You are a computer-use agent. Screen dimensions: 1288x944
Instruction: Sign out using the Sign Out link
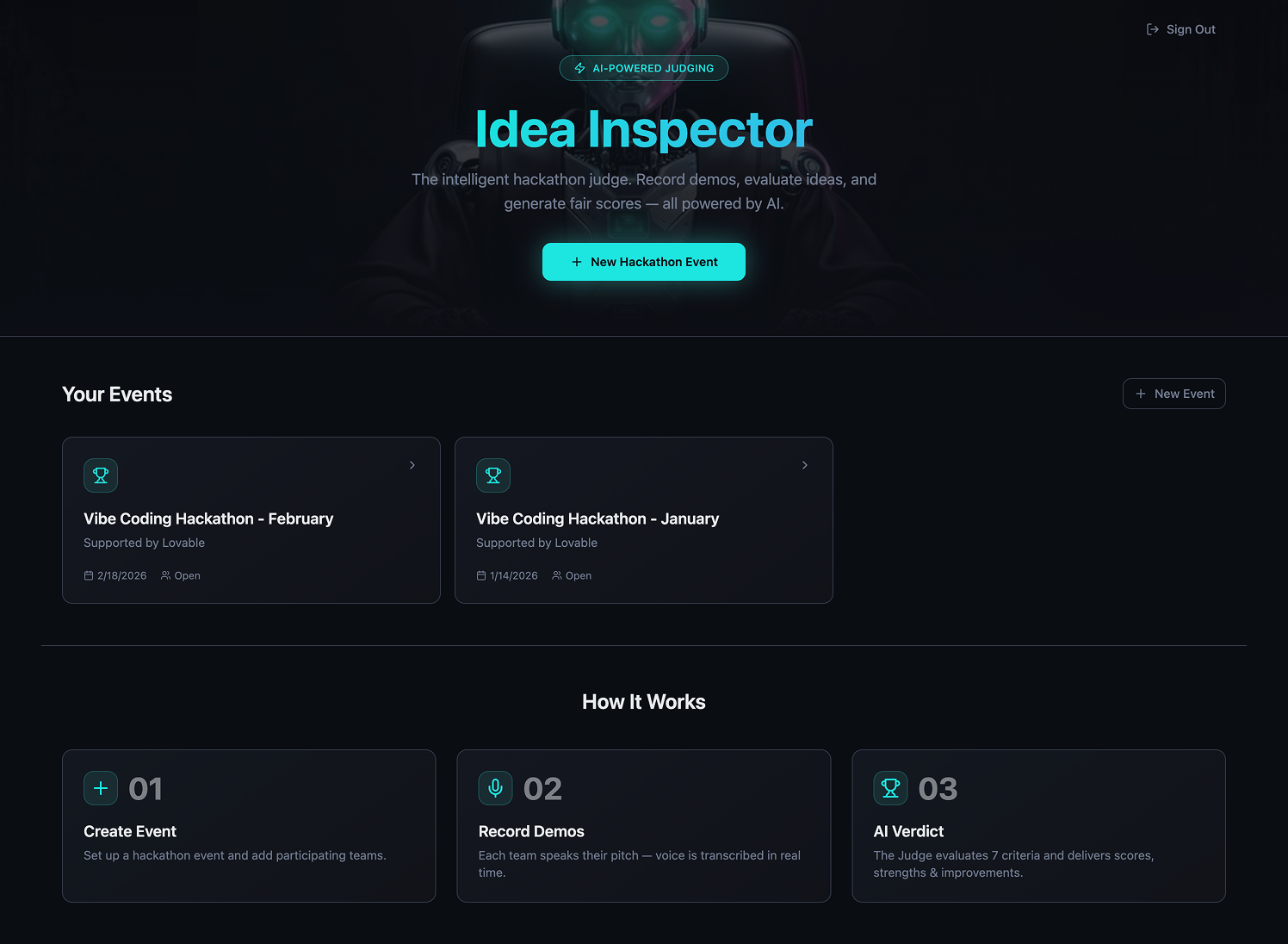coord(1191,29)
